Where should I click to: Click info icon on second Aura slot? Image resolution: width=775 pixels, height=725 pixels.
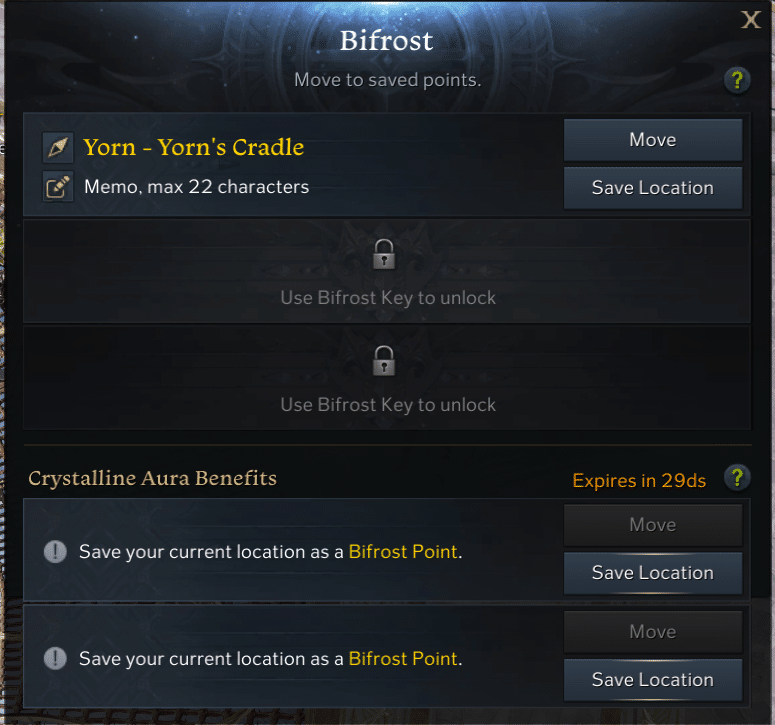pyautogui.click(x=55, y=658)
